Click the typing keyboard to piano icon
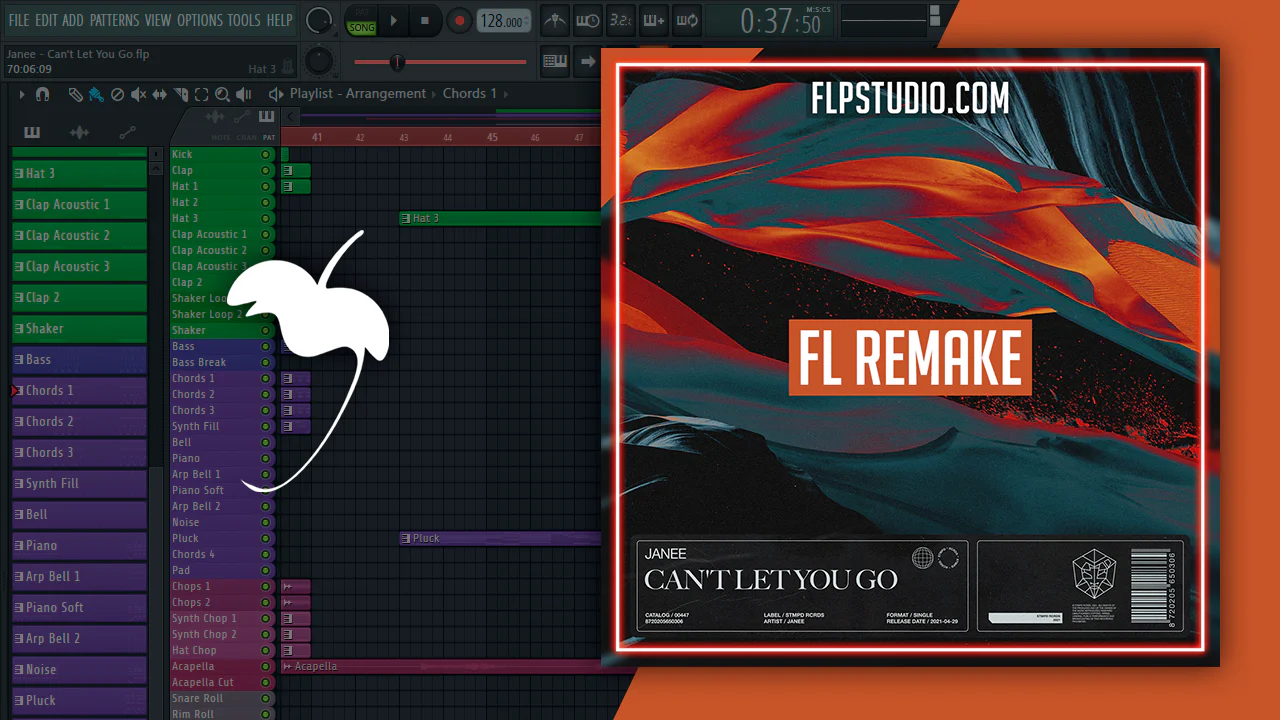Viewport: 1280px width, 720px height. pos(555,61)
